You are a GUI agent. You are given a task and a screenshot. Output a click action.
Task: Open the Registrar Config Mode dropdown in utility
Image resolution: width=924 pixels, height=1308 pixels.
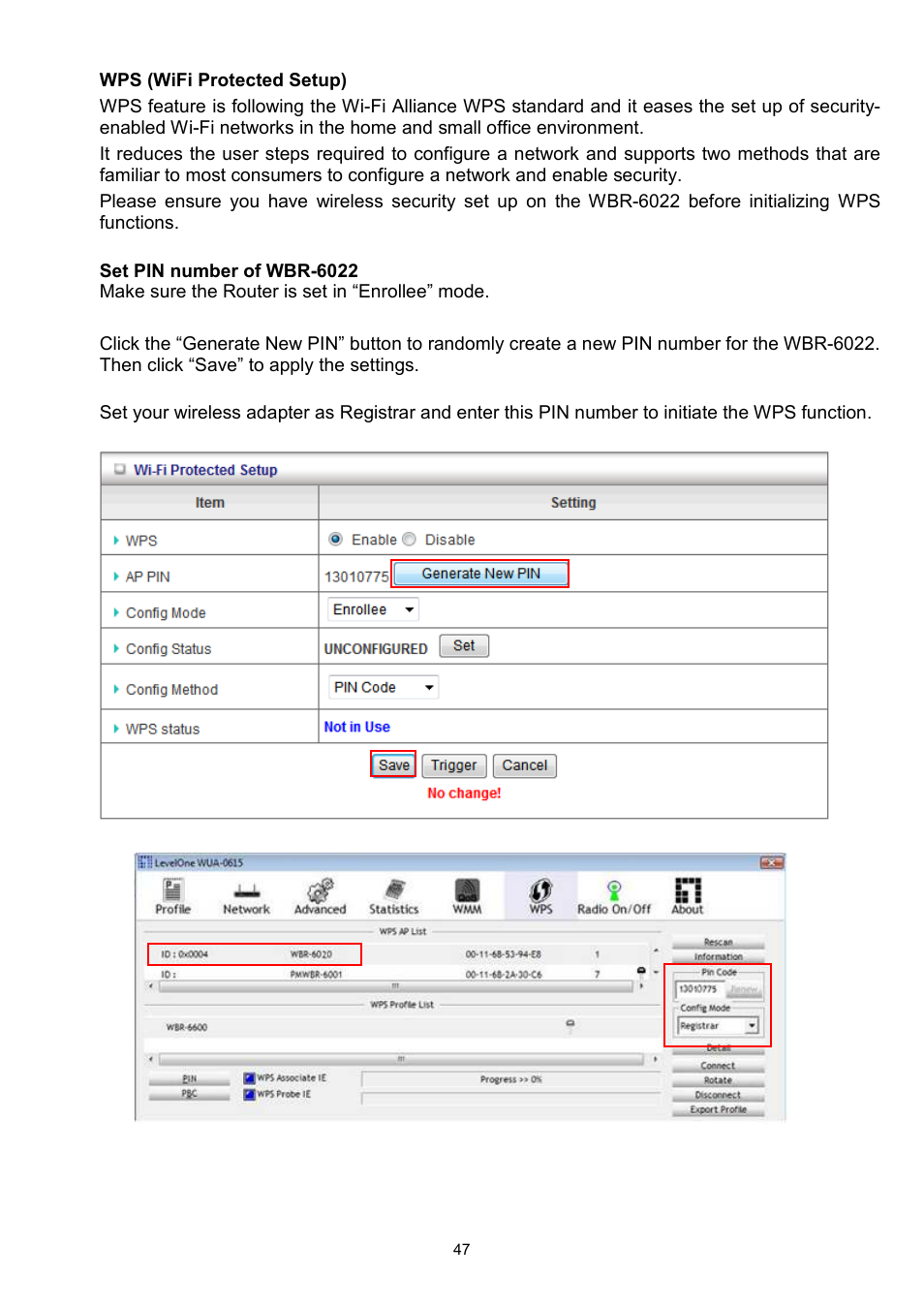click(x=718, y=1025)
